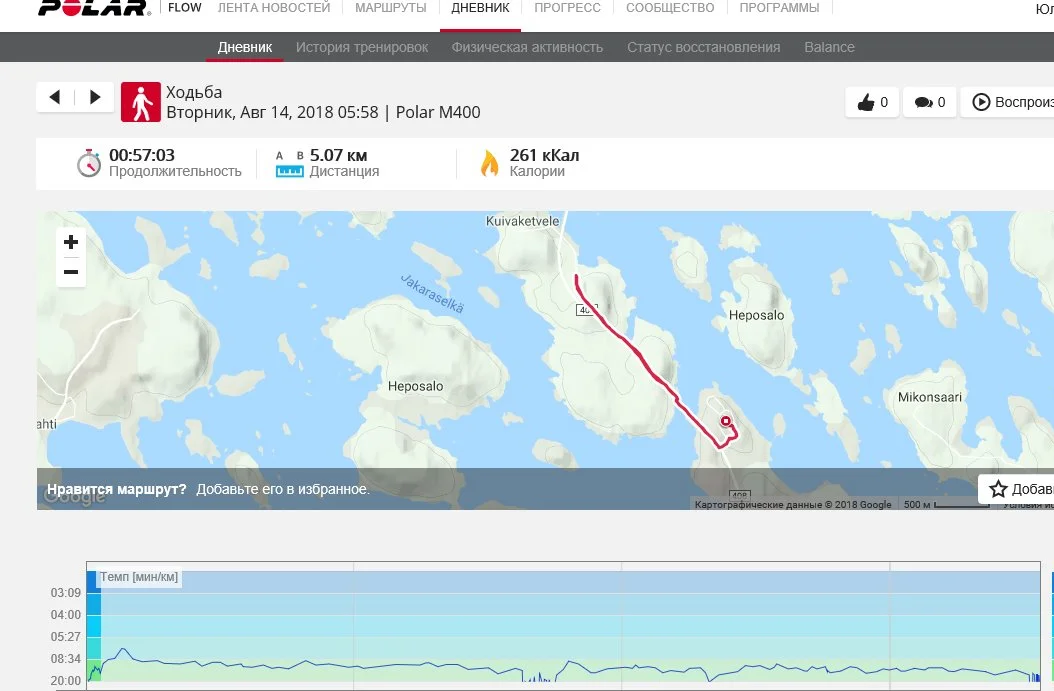Open ЛЕНТА НОВОСТЕЙ in top navigation
1054x691 pixels.
point(274,7)
